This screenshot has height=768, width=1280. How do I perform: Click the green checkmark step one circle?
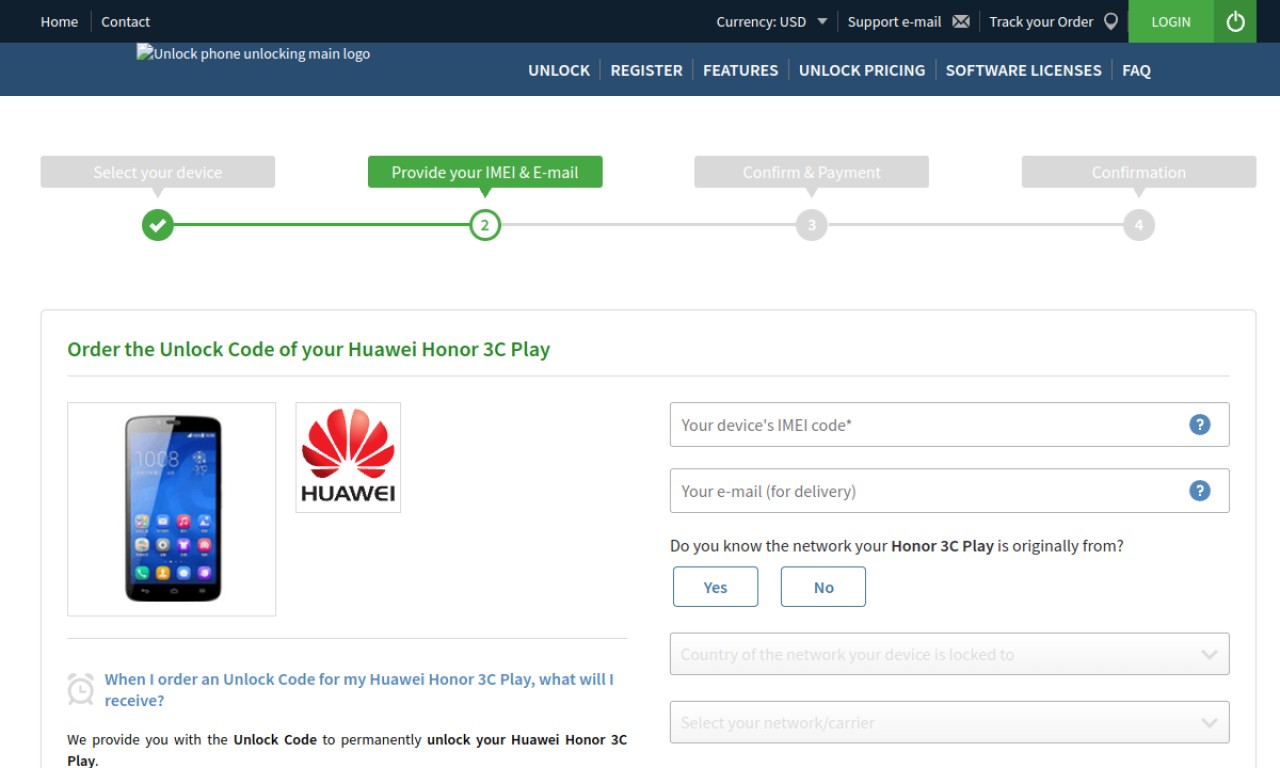point(157,225)
